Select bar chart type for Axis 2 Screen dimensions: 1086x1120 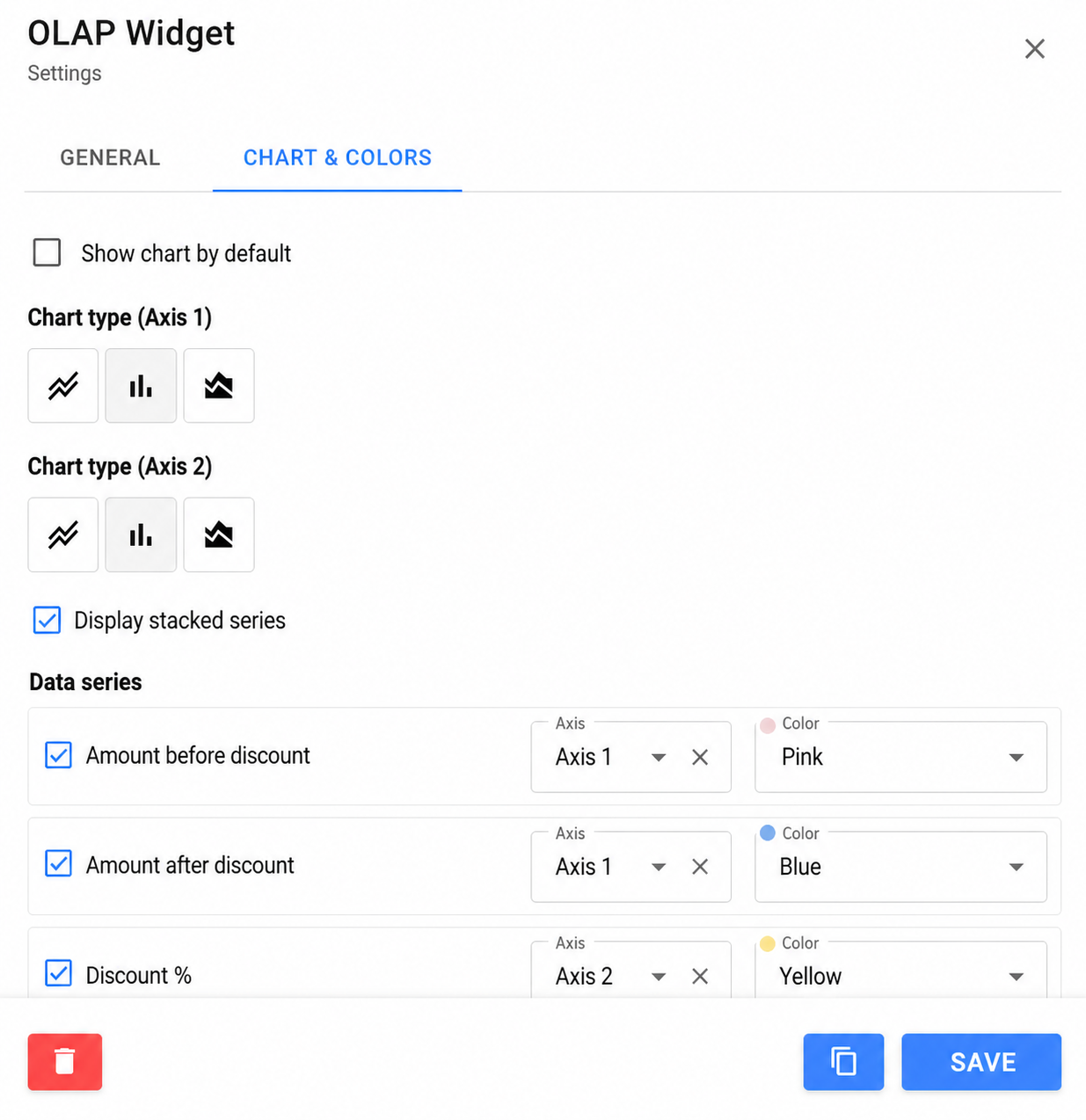[141, 535]
